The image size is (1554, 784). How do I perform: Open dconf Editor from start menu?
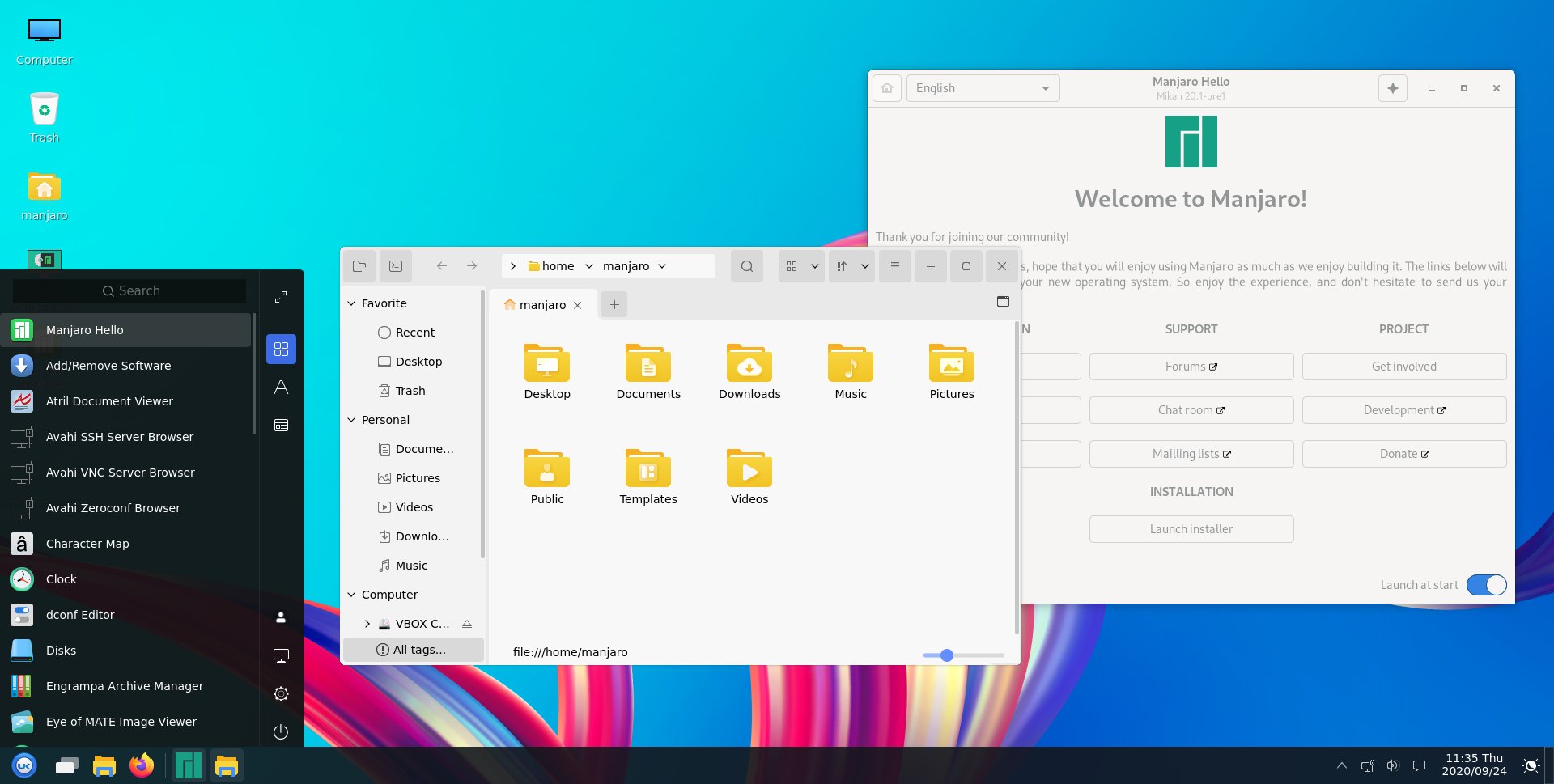(125, 615)
